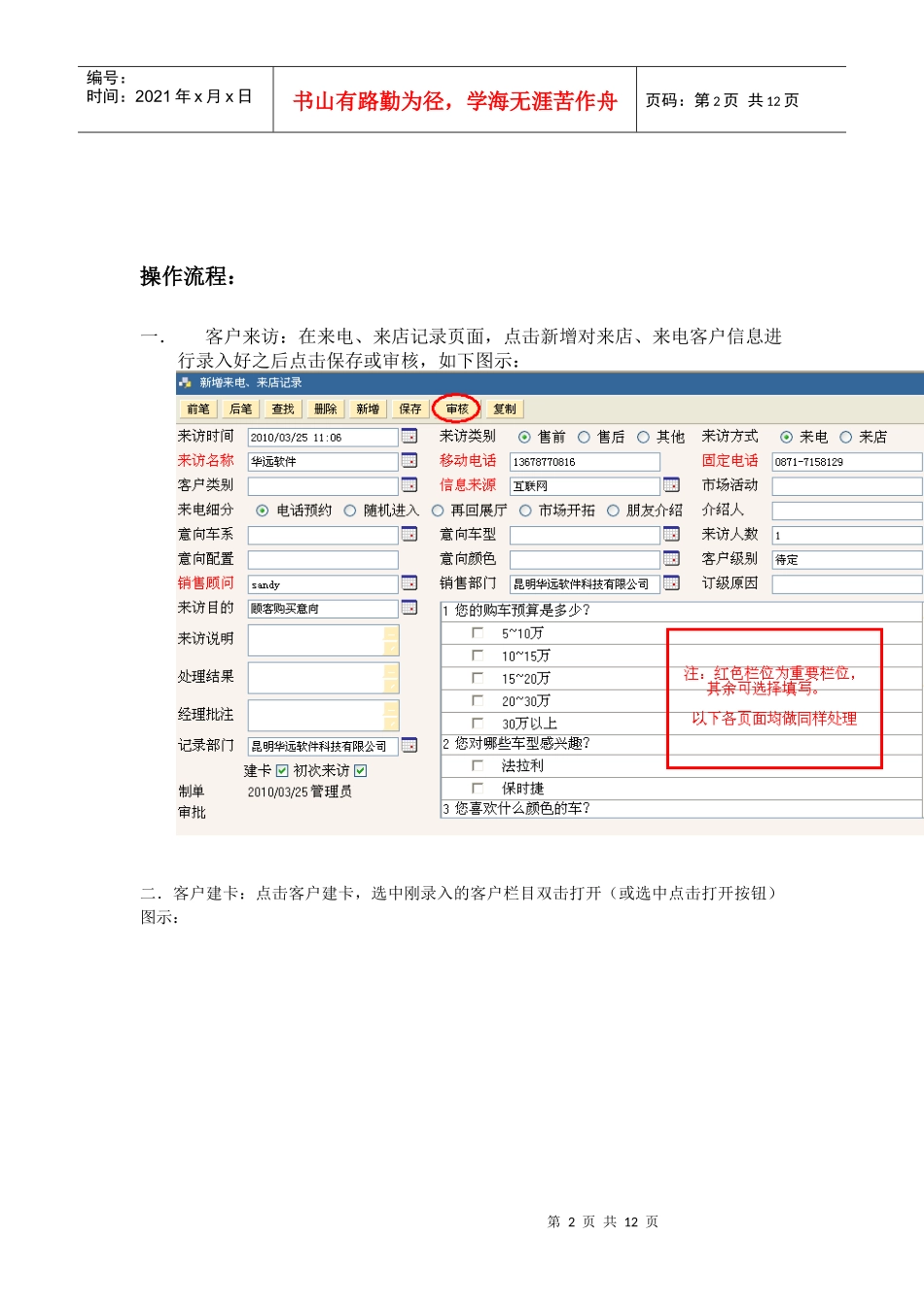The height and width of the screenshot is (1307, 924).
Task: Open the lookup icon beside 客户类别 field
Action: point(409,485)
